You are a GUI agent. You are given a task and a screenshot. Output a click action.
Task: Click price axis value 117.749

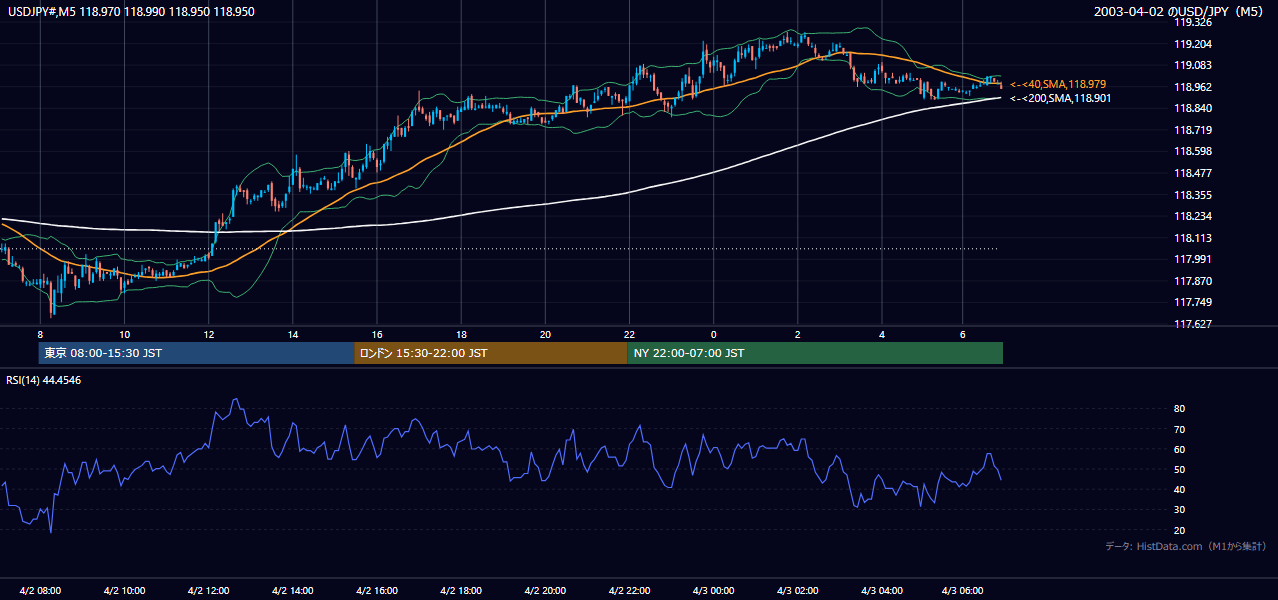point(1193,302)
